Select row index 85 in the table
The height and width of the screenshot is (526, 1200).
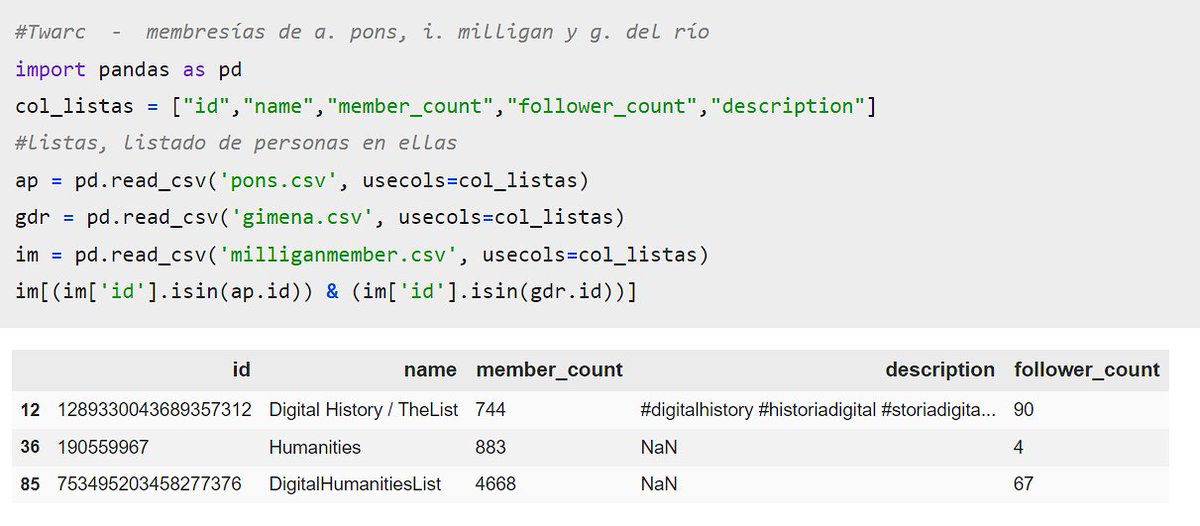(x=29, y=484)
